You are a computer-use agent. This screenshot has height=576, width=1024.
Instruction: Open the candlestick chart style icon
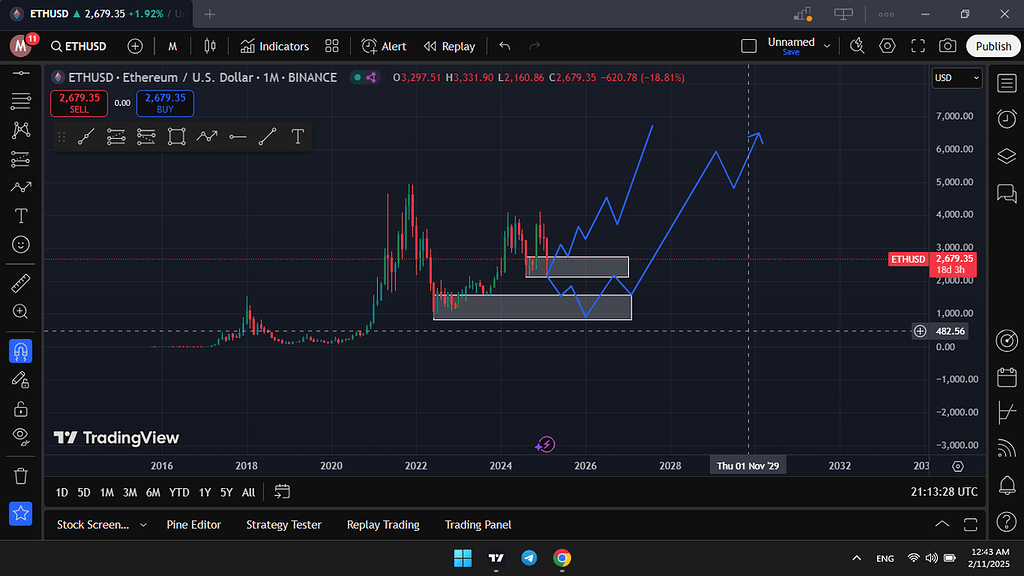point(209,46)
